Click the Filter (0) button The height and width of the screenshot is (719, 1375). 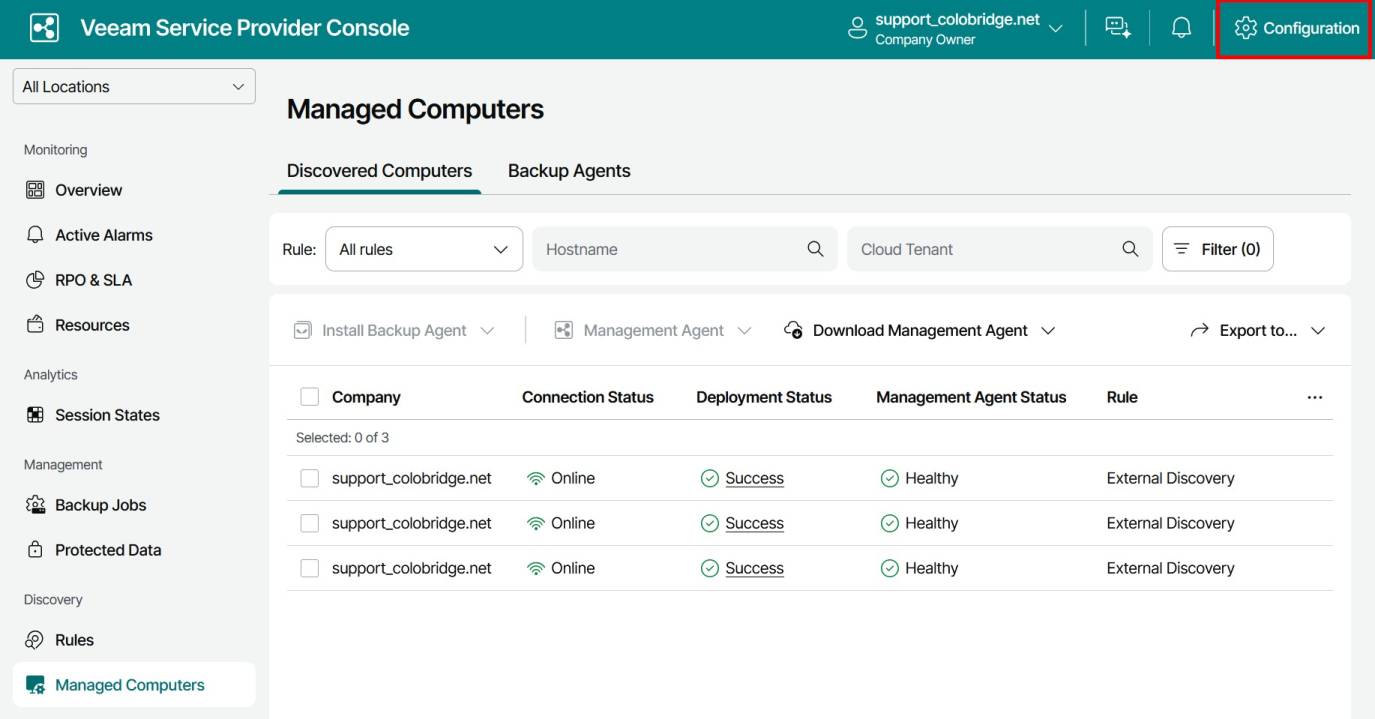coord(1217,249)
